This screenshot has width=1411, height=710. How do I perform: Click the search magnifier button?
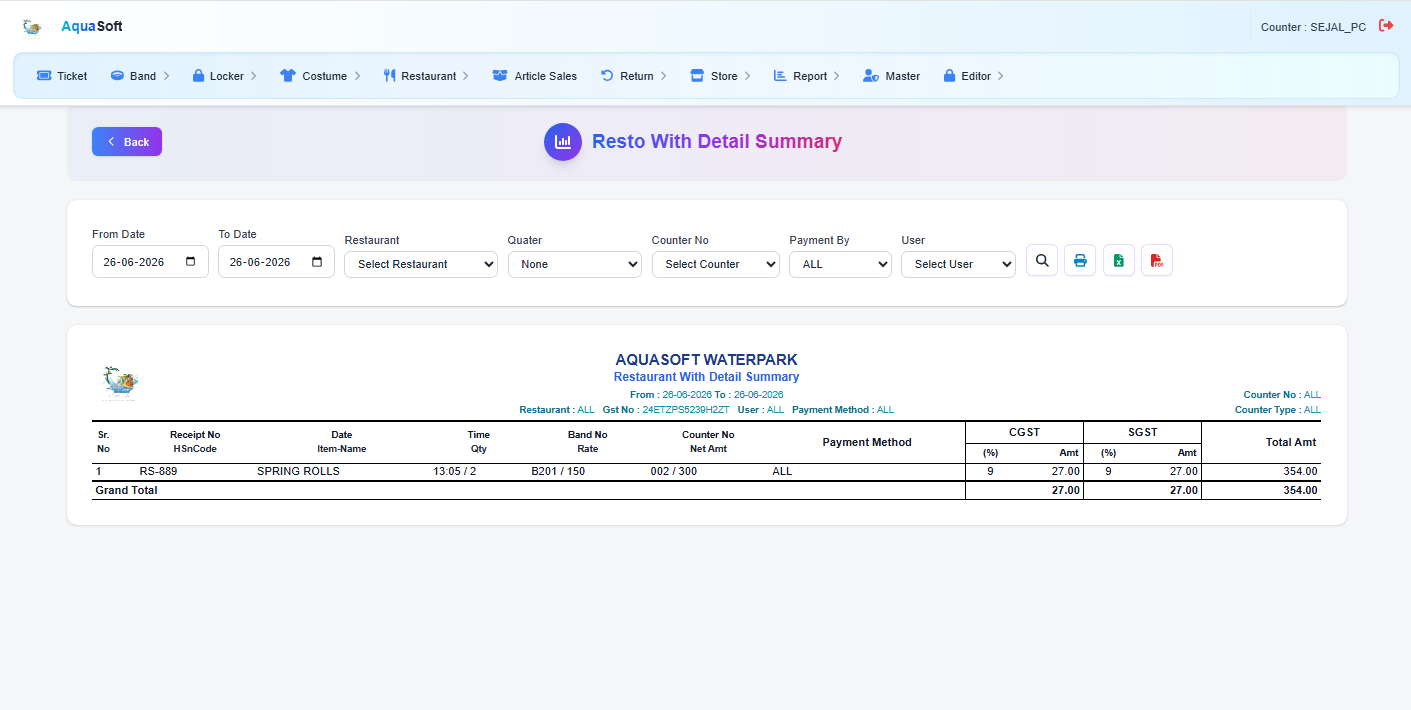[x=1042, y=261]
